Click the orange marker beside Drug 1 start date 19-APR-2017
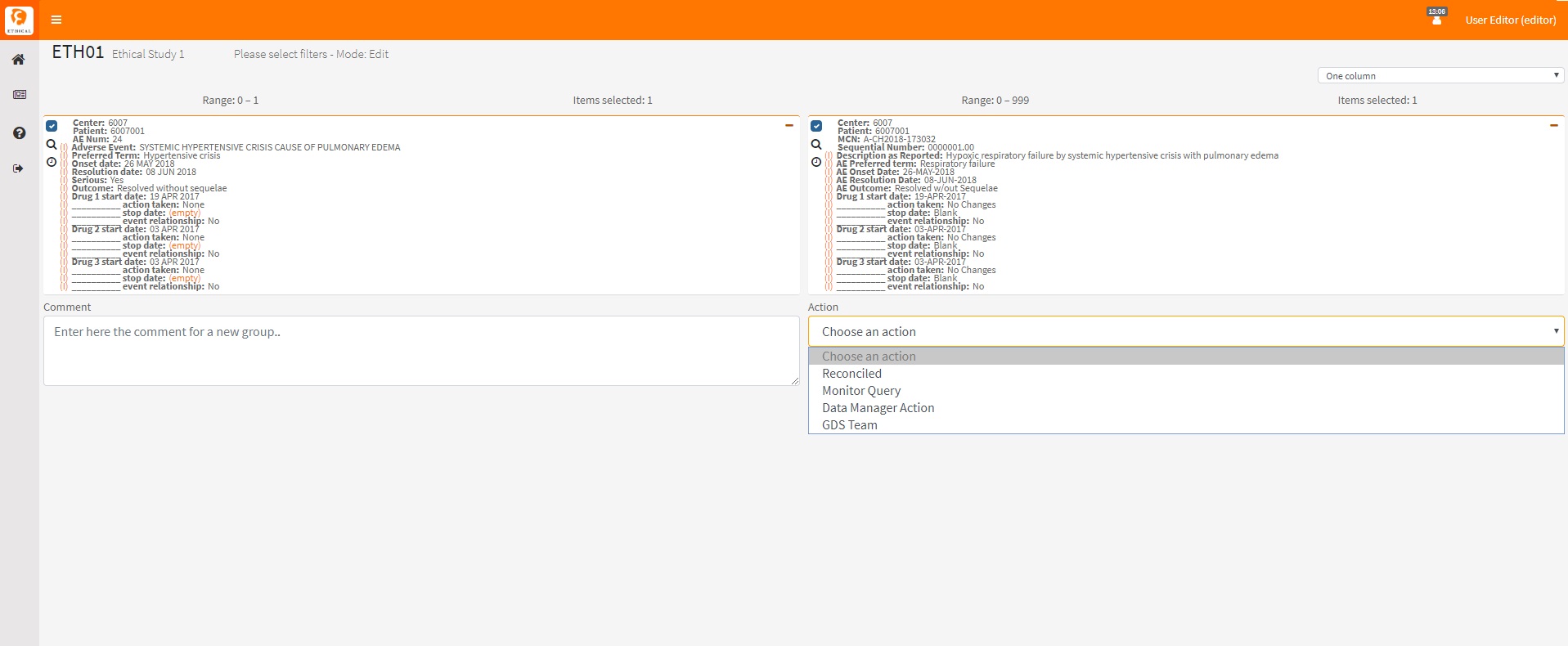Image resolution: width=1568 pixels, height=646 pixels. click(829, 196)
